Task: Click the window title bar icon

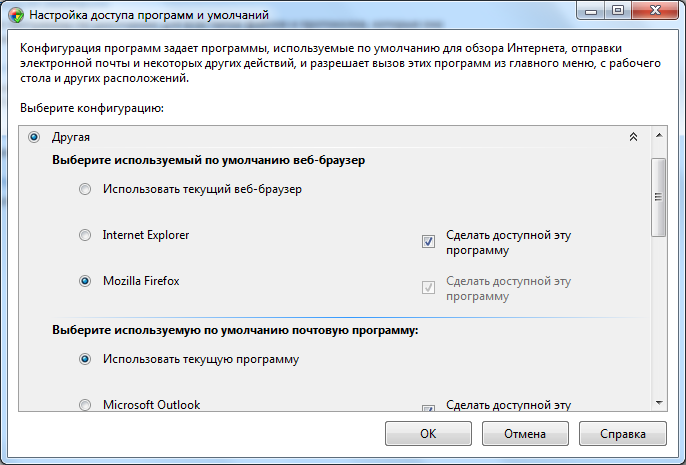Action: 14,15
